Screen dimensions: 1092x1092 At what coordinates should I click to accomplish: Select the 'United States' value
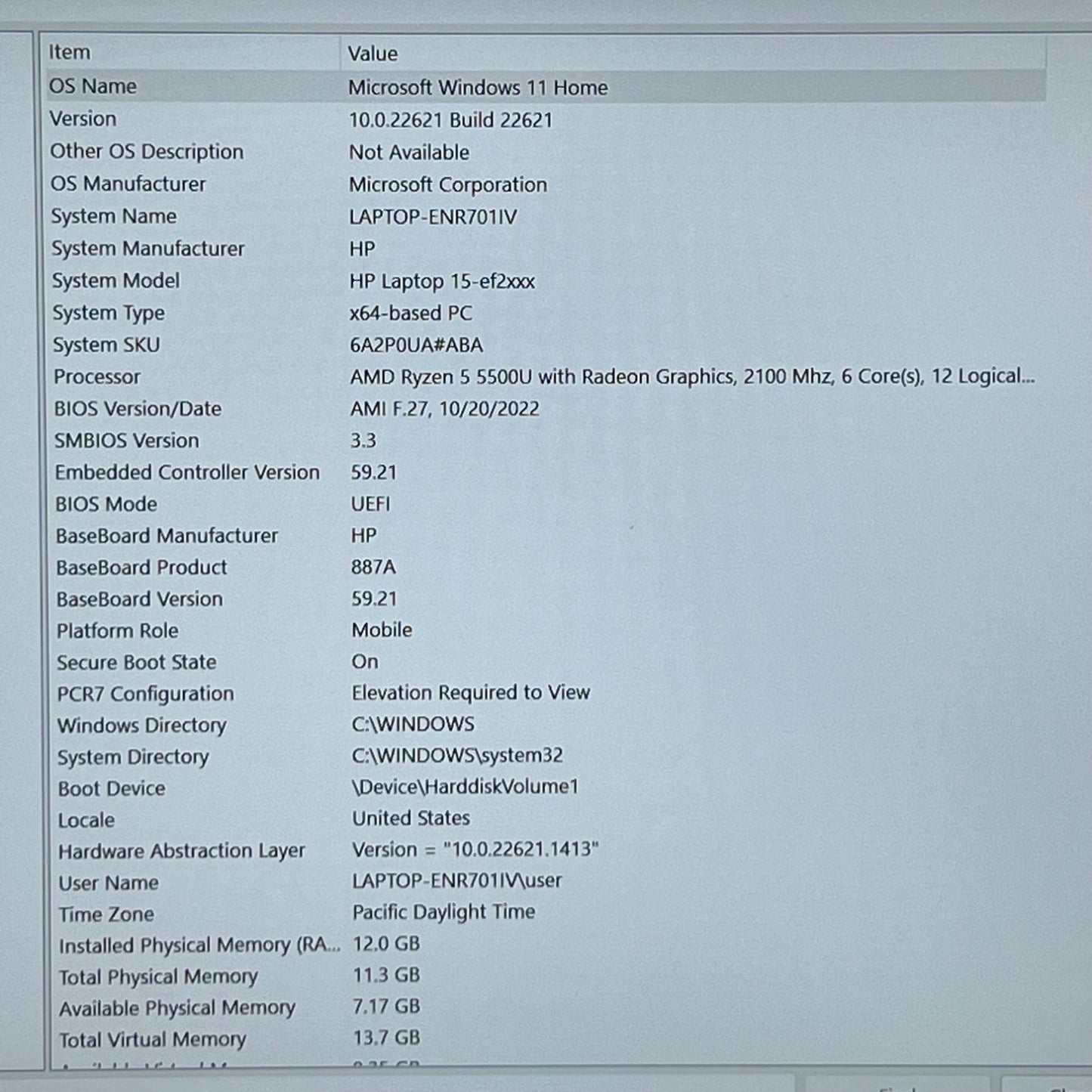411,818
